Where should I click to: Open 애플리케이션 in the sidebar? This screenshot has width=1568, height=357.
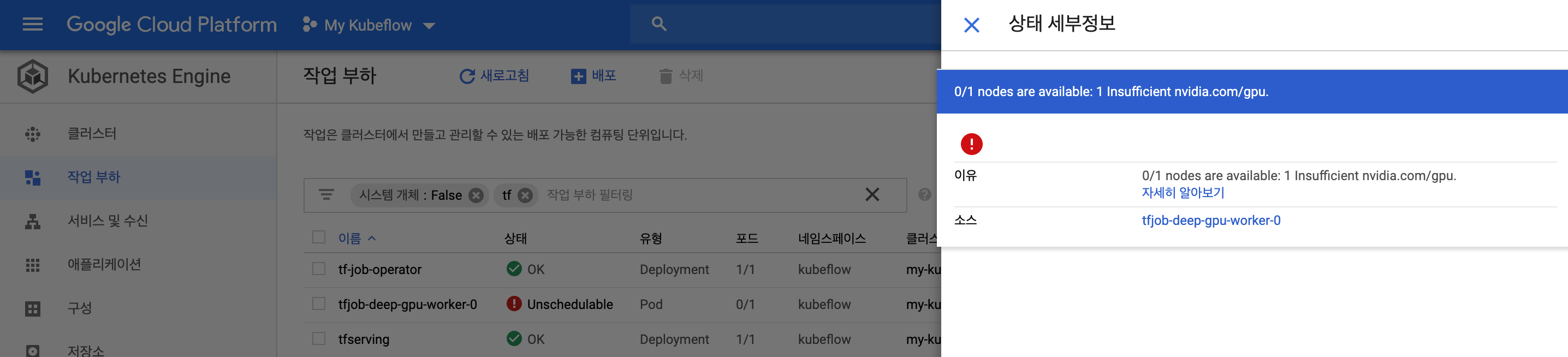tap(138, 265)
